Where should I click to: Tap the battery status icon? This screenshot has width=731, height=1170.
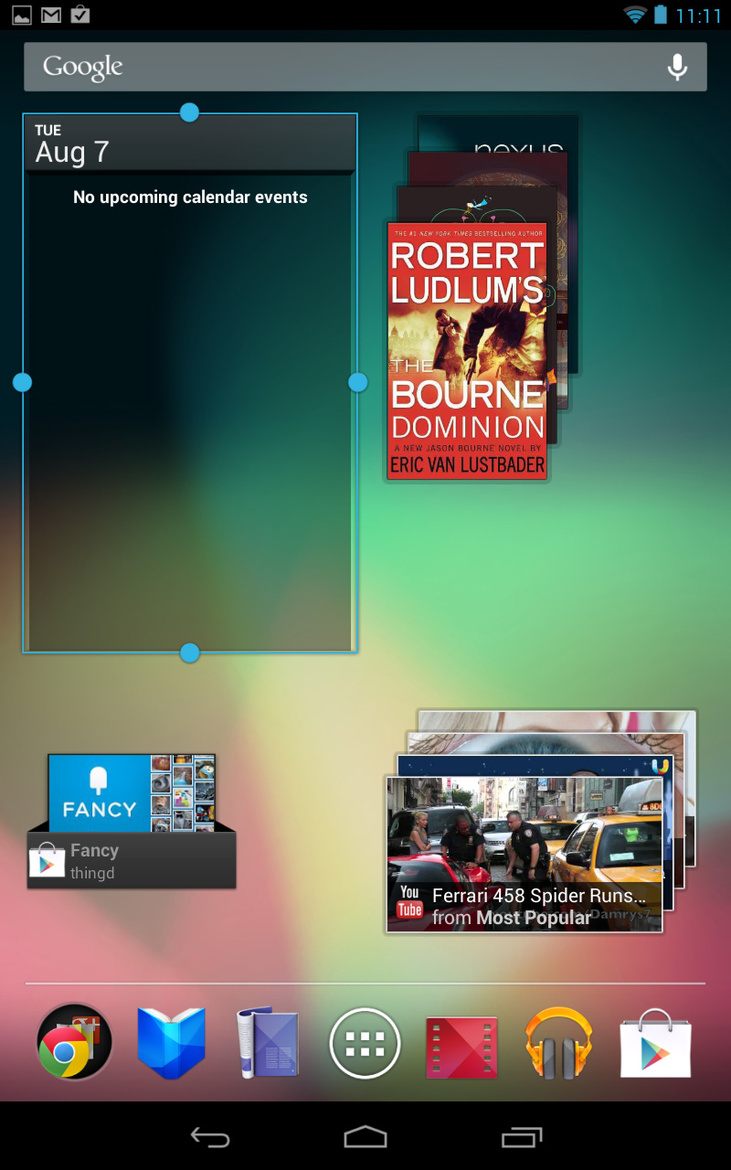point(660,14)
